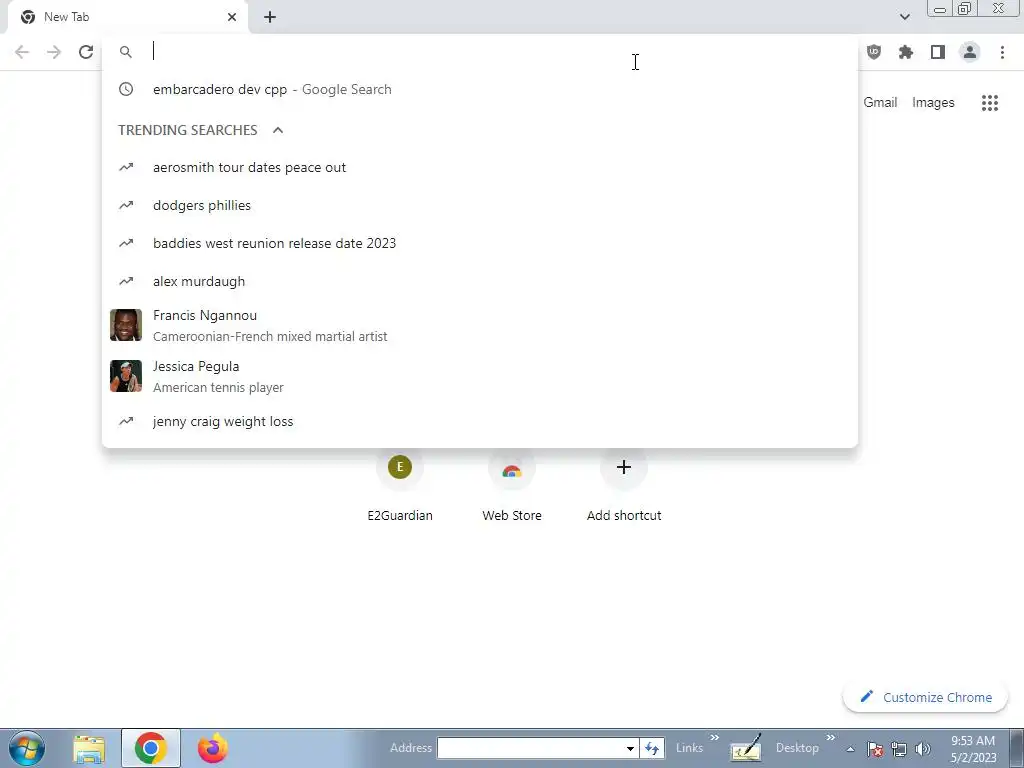The width and height of the screenshot is (1024, 768).
Task: Open the Action Center flag icon
Action: coord(875,749)
